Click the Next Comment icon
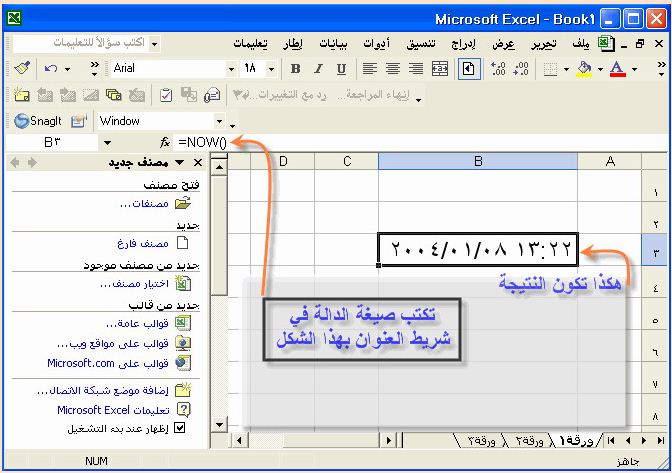Viewport: 672px width, 473px height. point(68,95)
